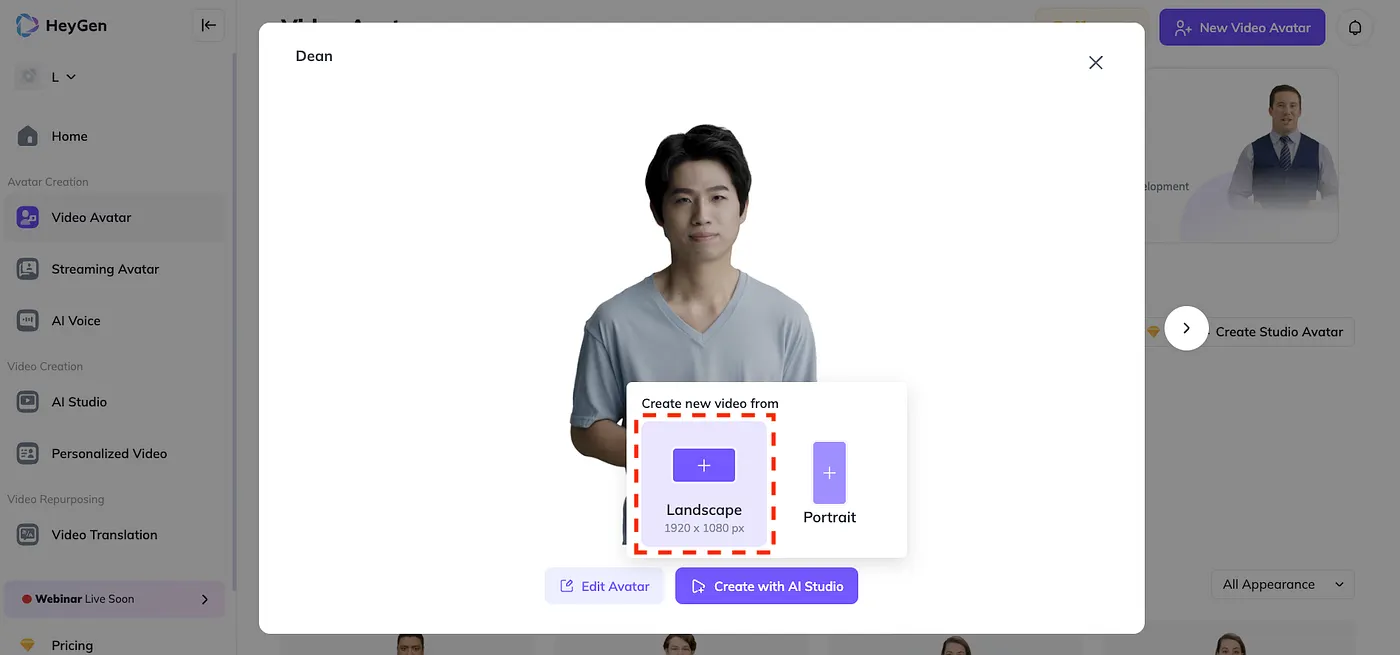Open Video Translation section

[114, 535]
